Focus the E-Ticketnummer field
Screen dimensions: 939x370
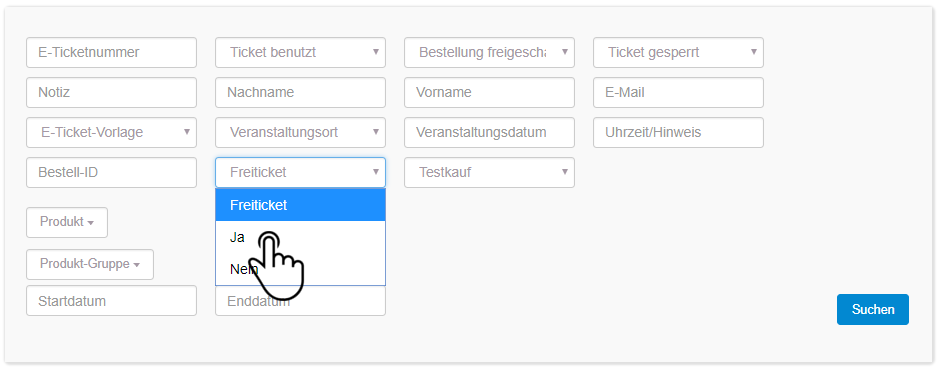111,53
